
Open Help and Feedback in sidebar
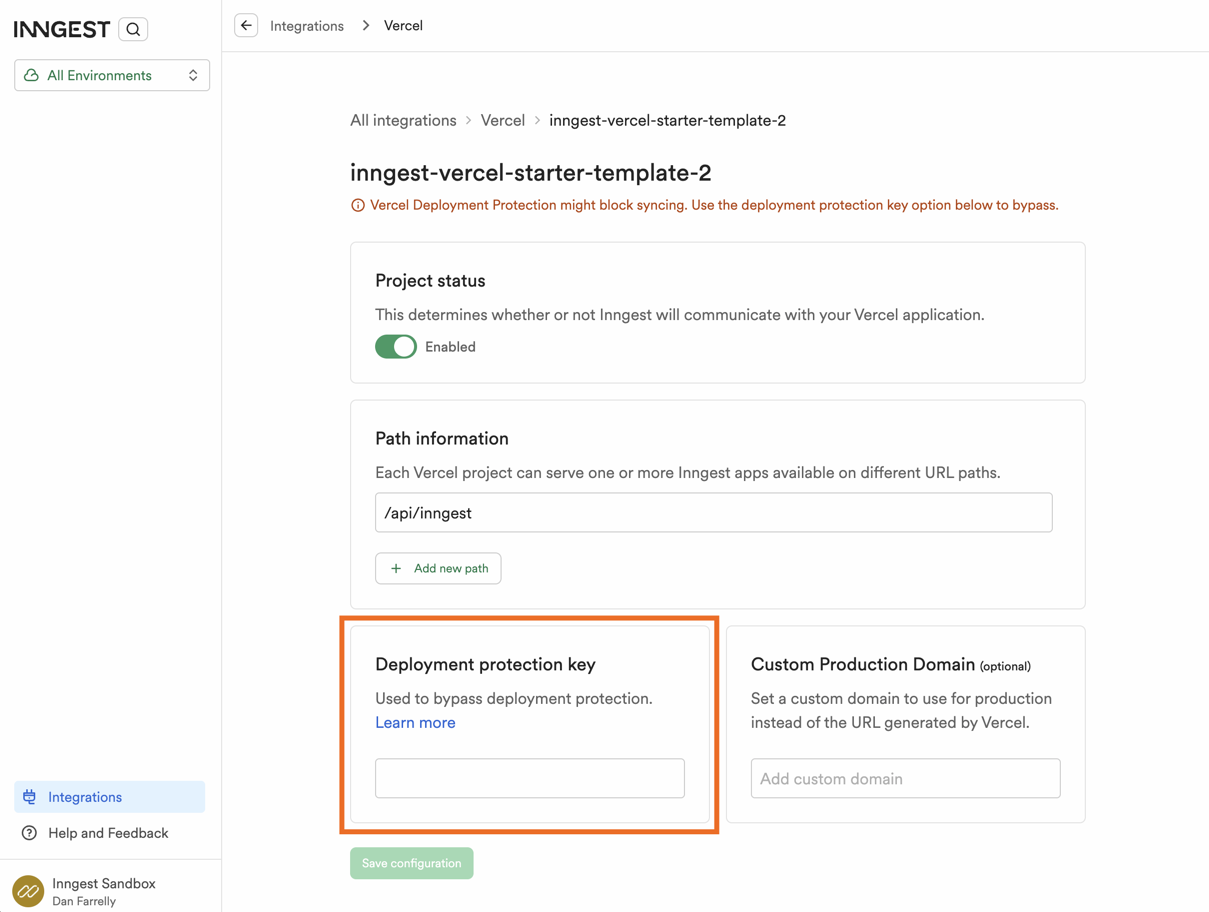pyautogui.click(x=108, y=833)
